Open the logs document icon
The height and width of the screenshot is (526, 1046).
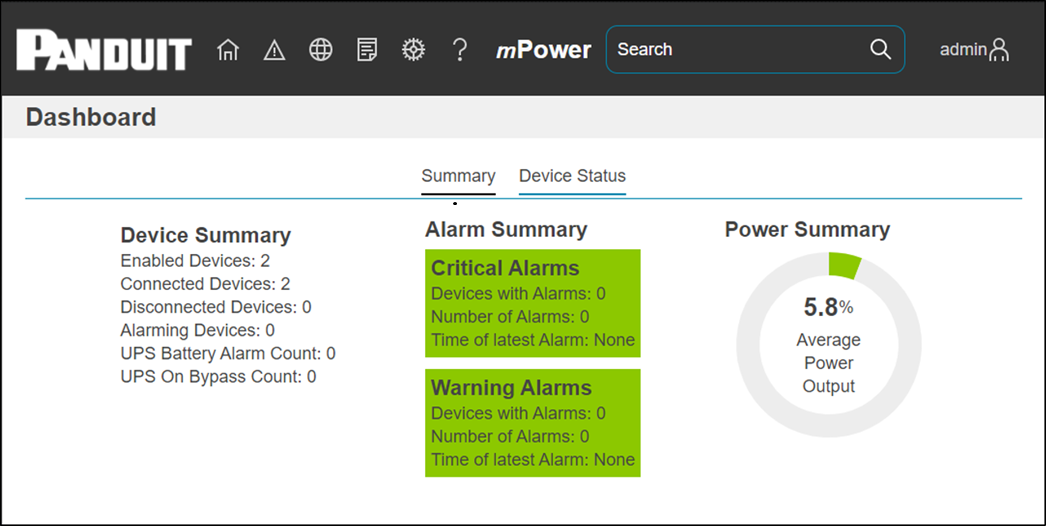click(x=367, y=50)
